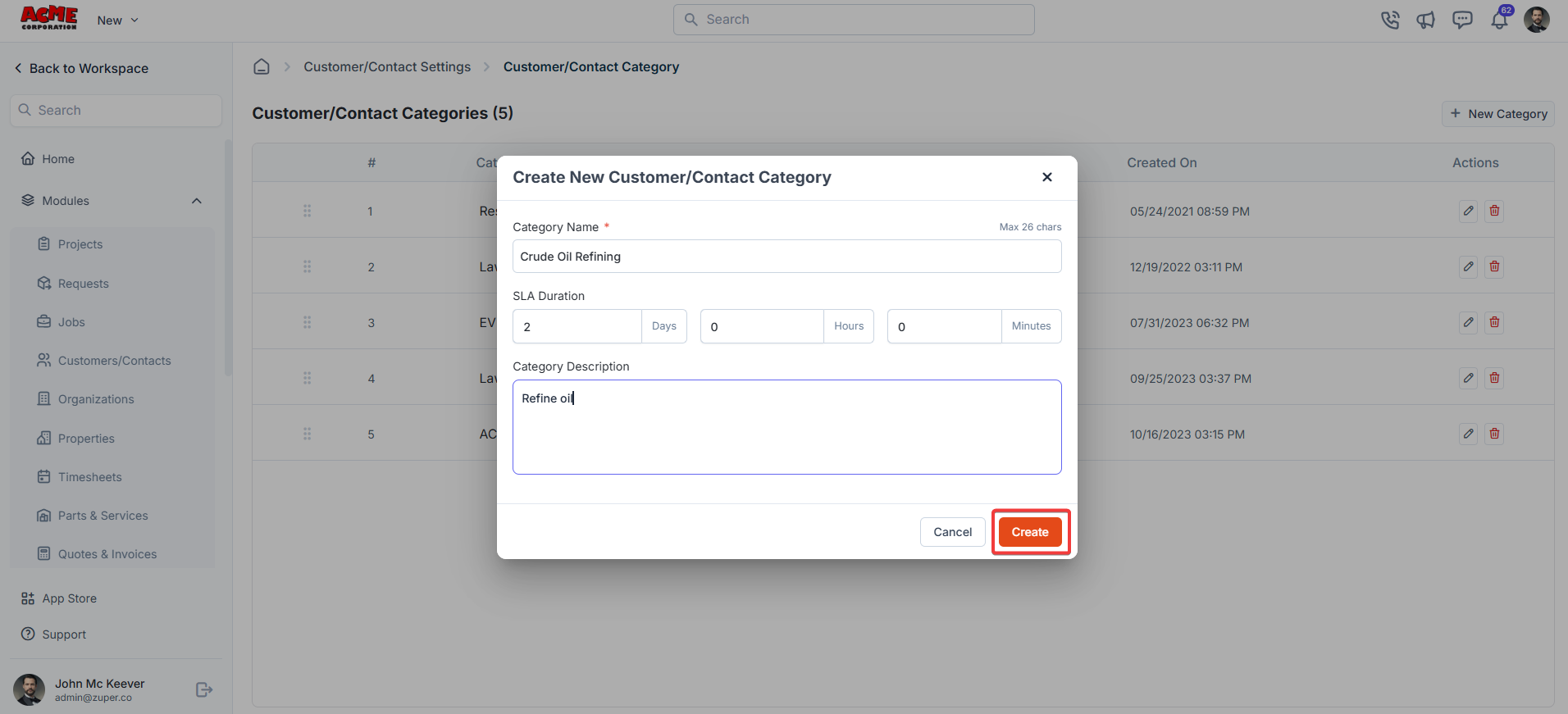Click date 10/16/2023 03:15 PM

pos(1187,434)
